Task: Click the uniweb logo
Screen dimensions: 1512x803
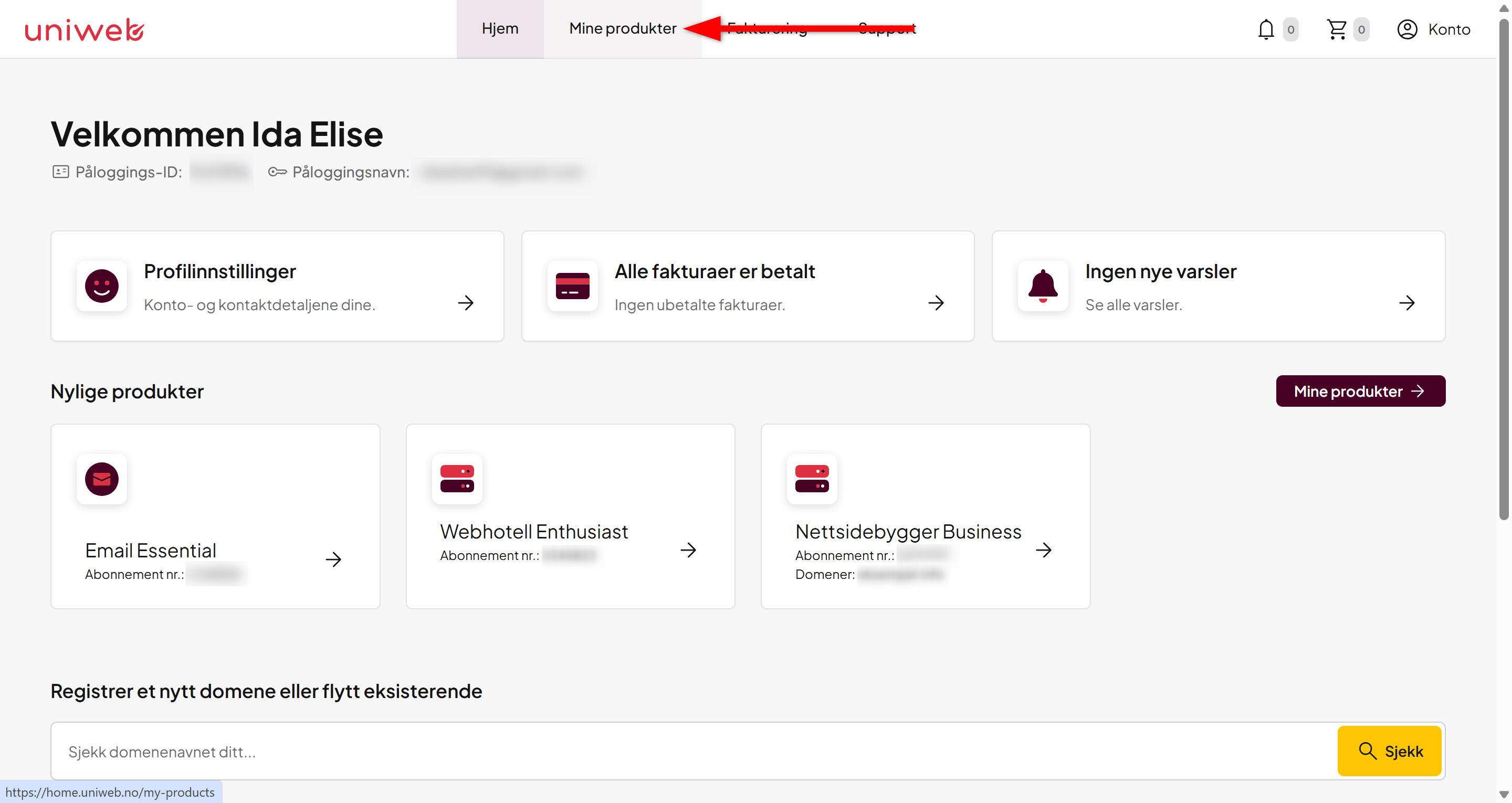Action: pyautogui.click(x=85, y=29)
